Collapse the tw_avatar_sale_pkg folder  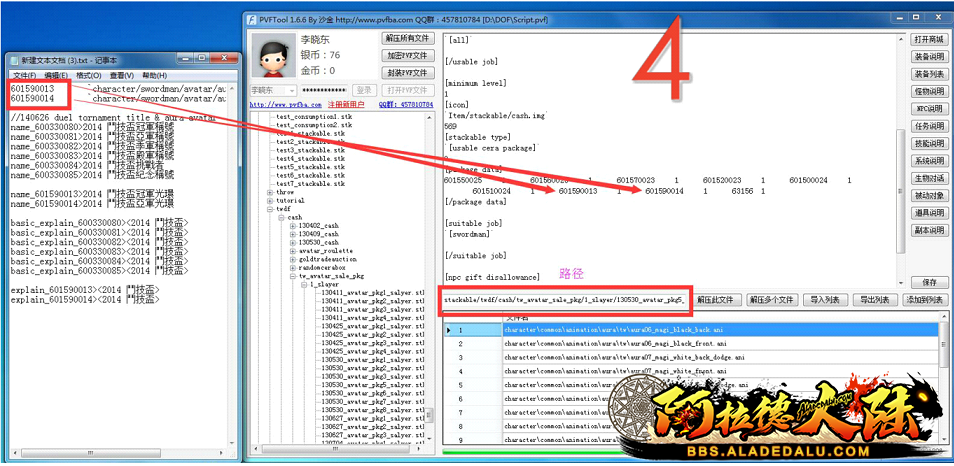click(292, 275)
